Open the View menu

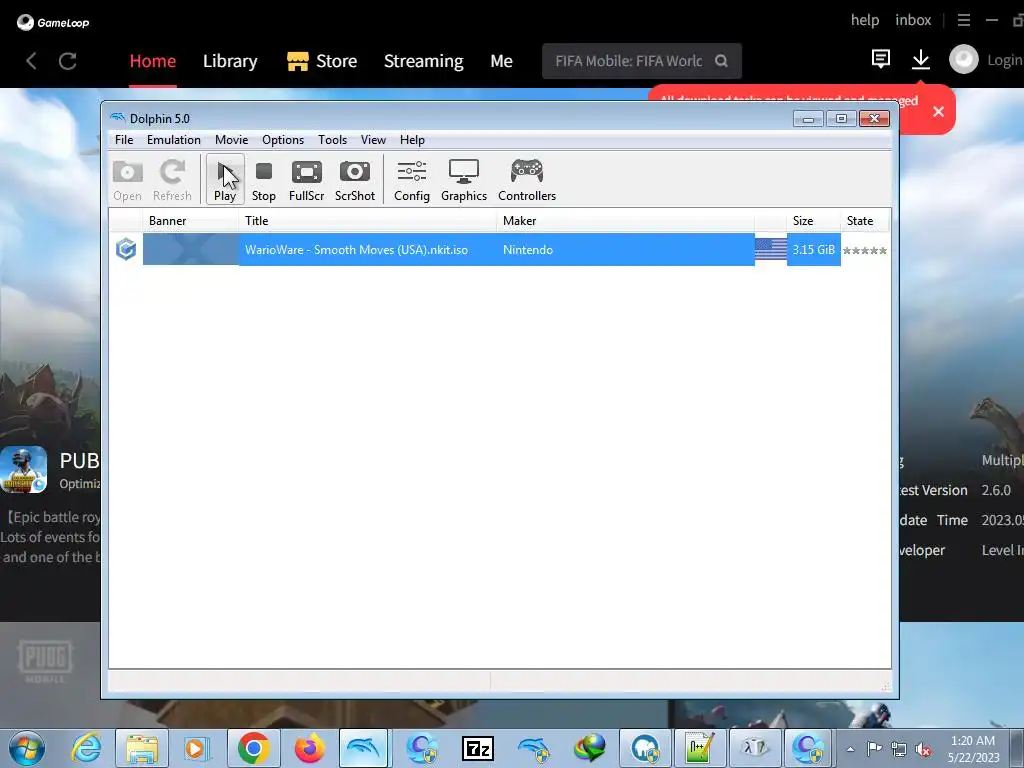click(x=373, y=140)
